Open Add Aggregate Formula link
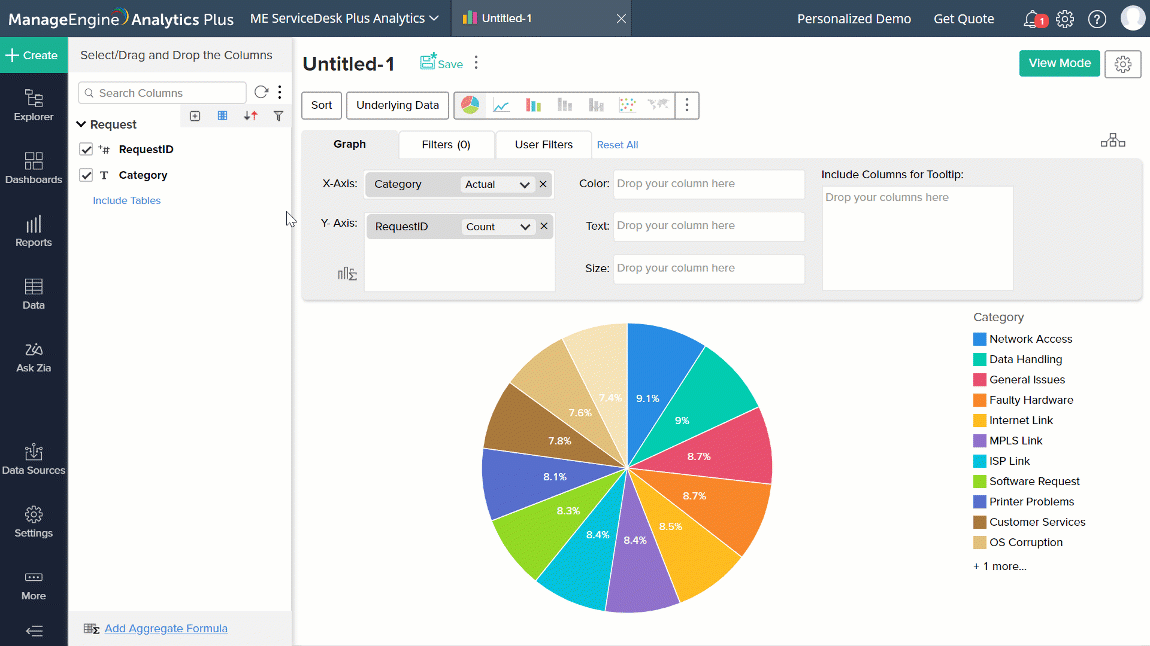The height and width of the screenshot is (646, 1150). [166, 628]
